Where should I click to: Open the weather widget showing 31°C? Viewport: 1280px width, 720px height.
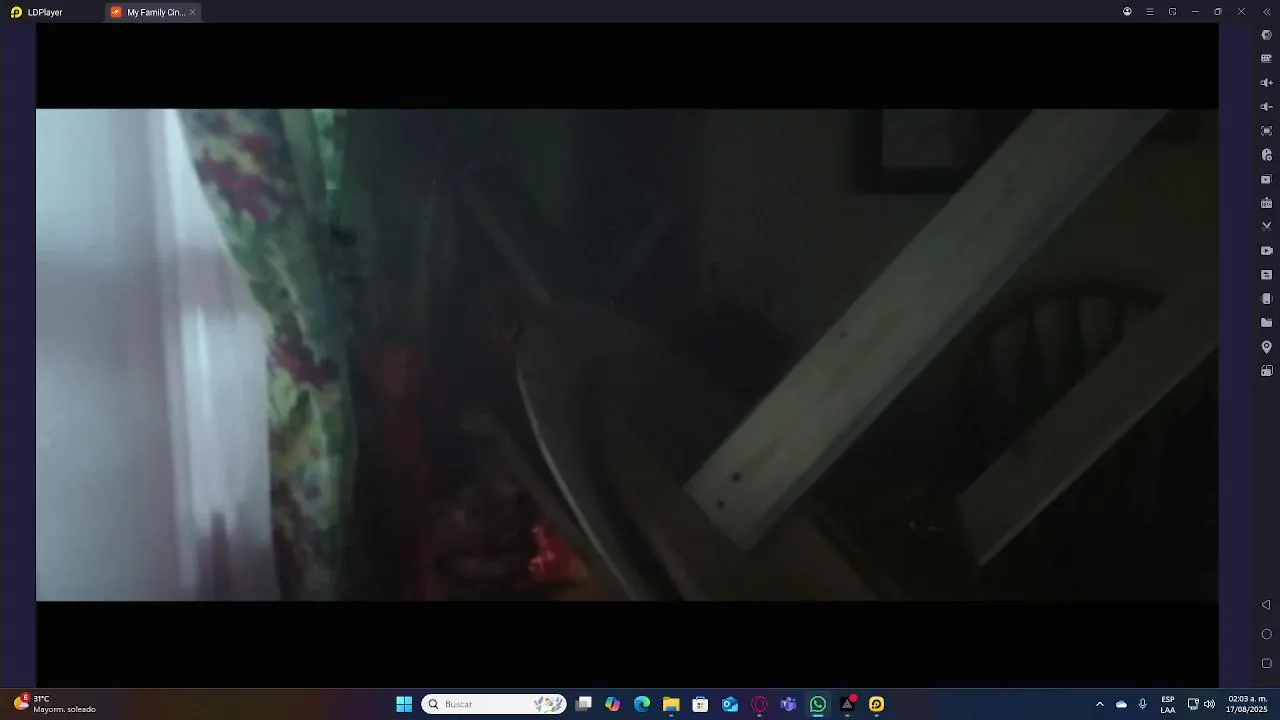click(56, 704)
